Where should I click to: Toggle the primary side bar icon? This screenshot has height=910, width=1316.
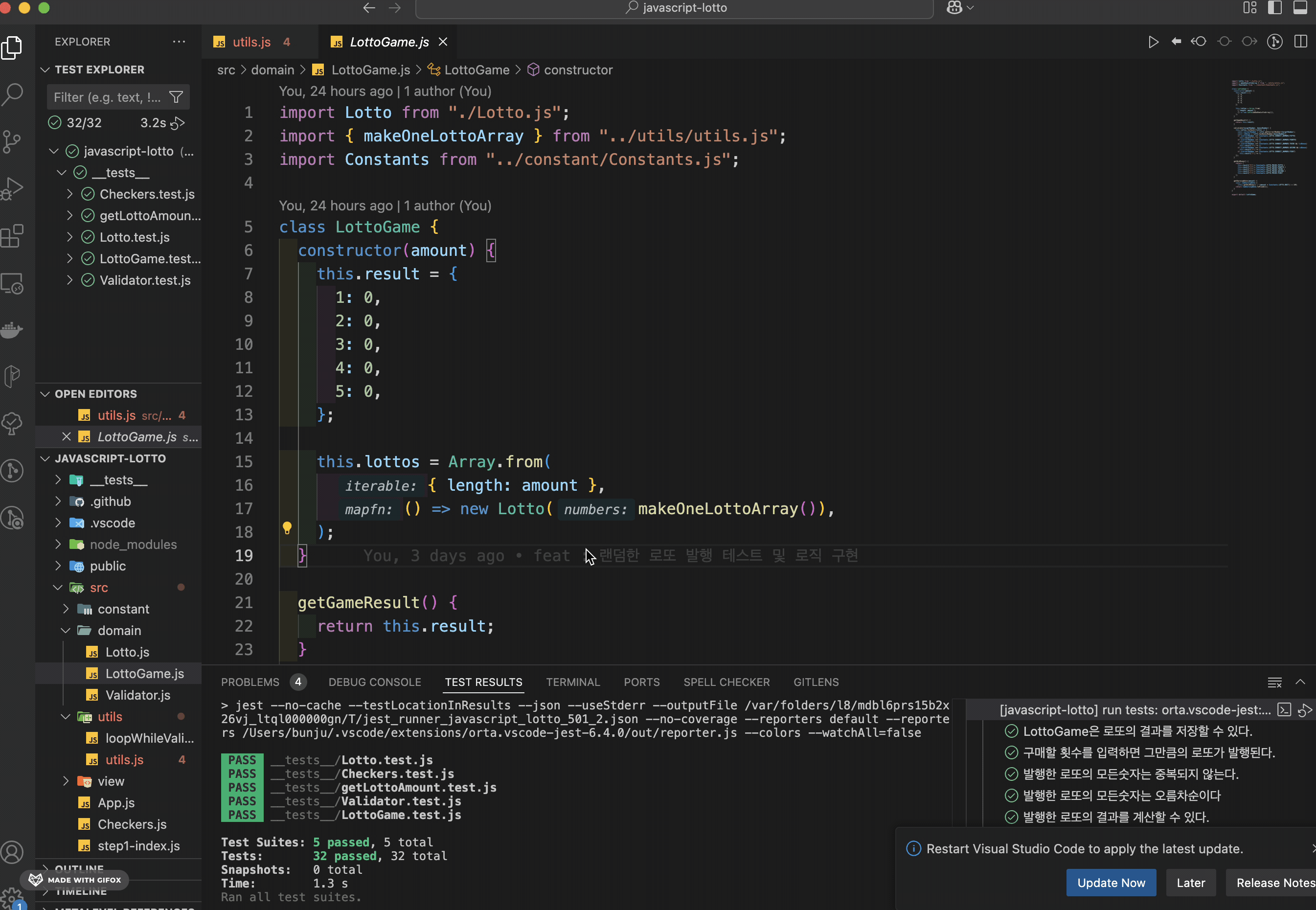pos(1274,7)
